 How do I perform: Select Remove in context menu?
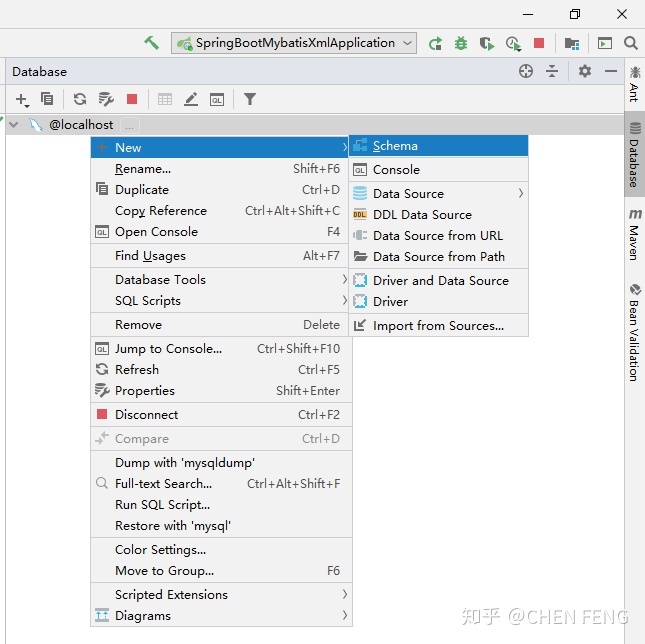[221, 324]
